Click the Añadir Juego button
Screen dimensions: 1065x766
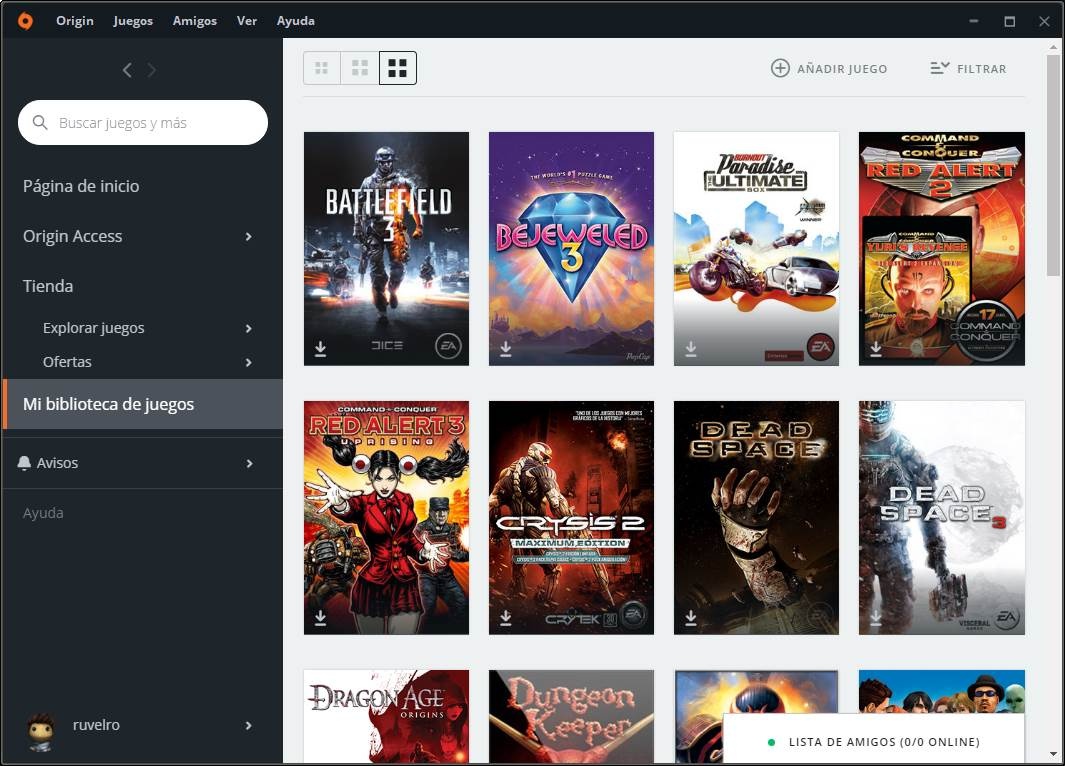pyautogui.click(x=829, y=68)
